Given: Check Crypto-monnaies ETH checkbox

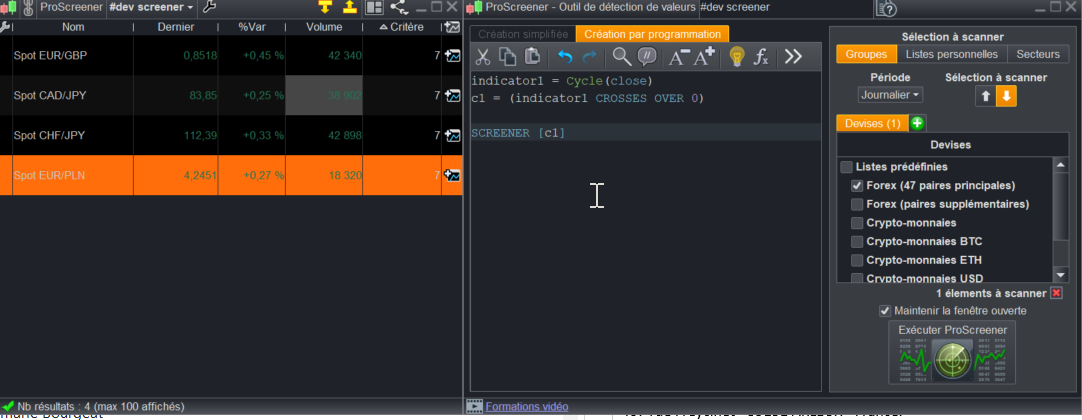Looking at the screenshot, I should pyautogui.click(x=857, y=260).
